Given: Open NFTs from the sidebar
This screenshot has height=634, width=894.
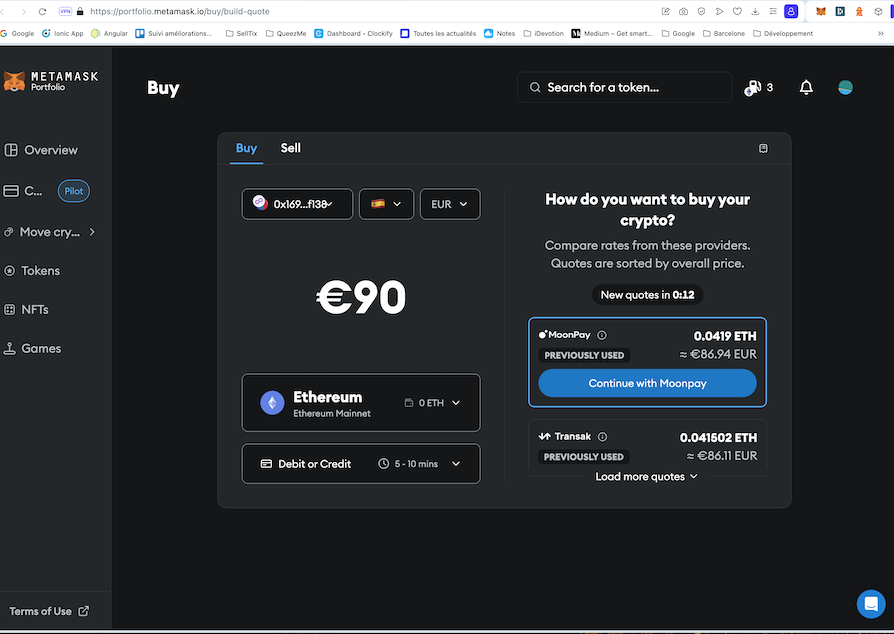Looking at the screenshot, I should click(x=35, y=310).
